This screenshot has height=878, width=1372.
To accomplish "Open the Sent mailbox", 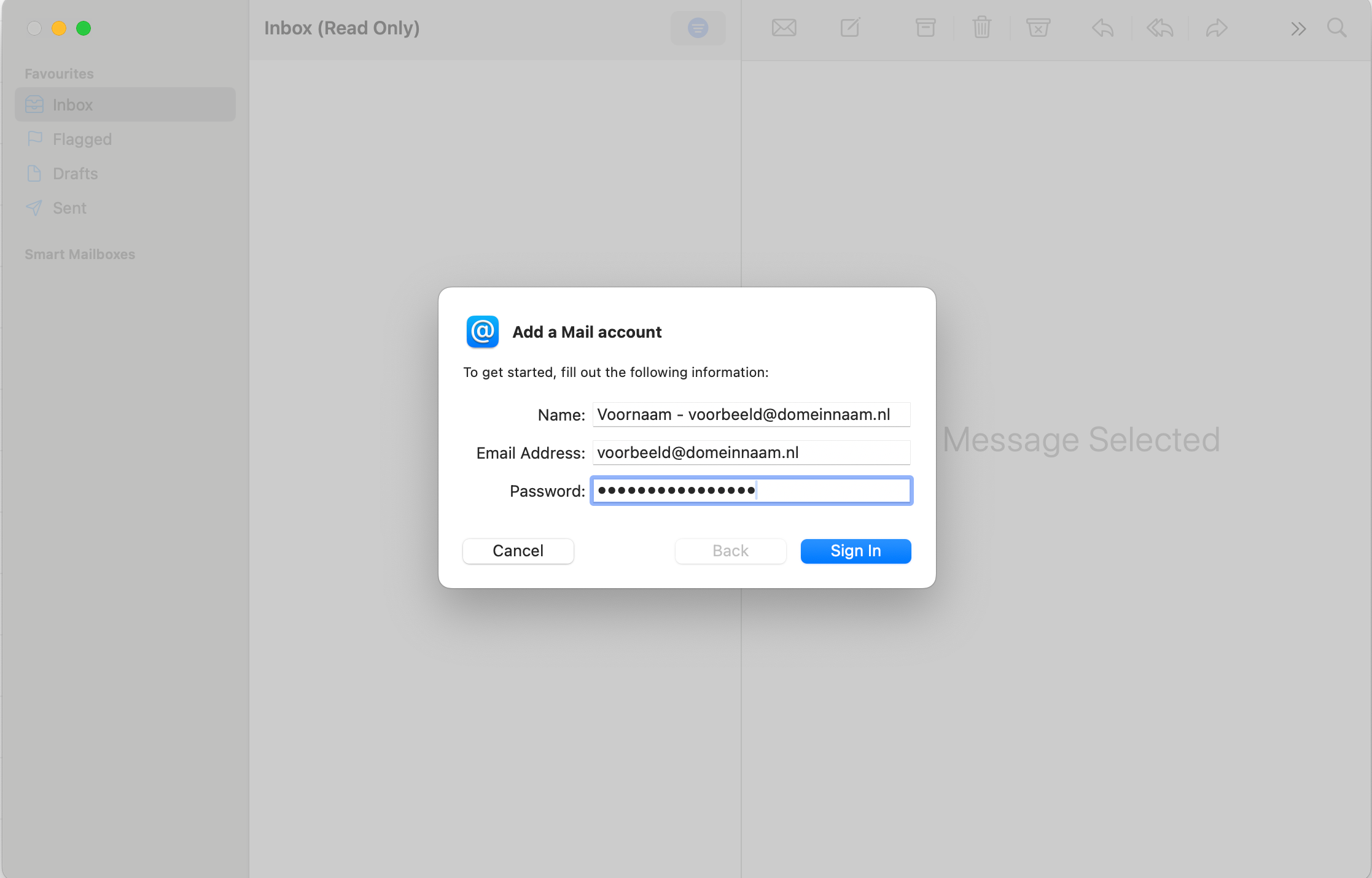I will 69,208.
